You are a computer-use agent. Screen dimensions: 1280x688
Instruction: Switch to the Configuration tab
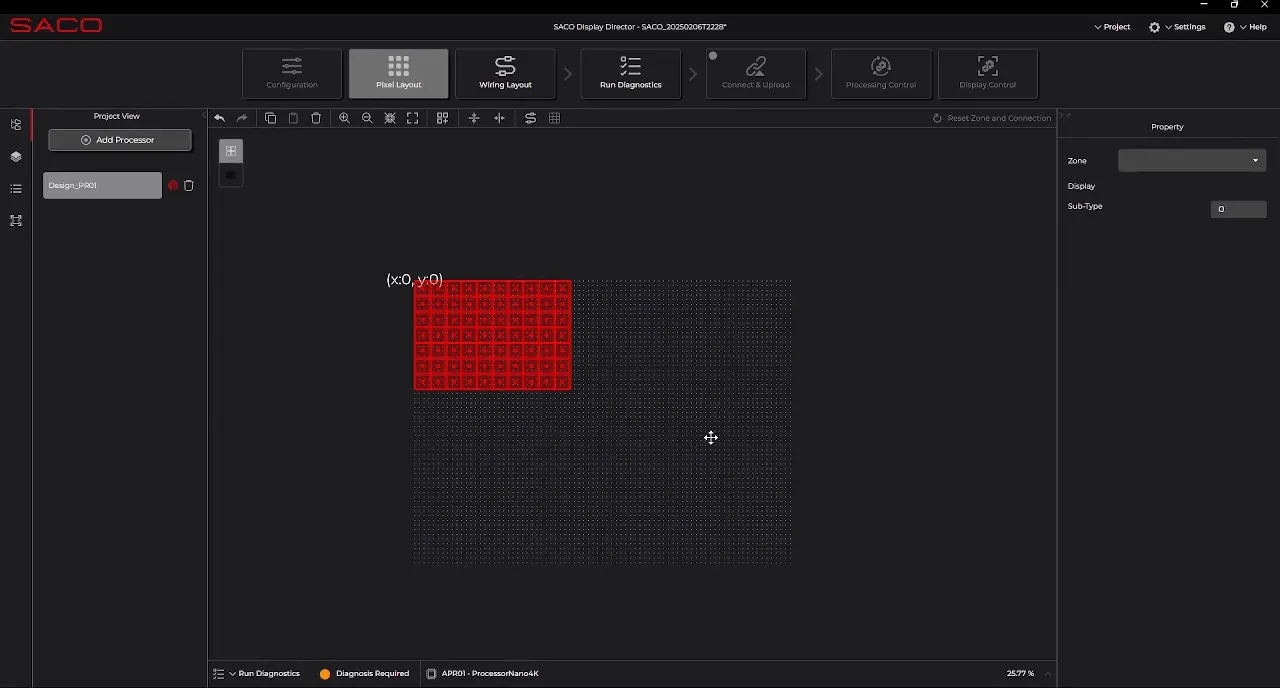(x=292, y=73)
